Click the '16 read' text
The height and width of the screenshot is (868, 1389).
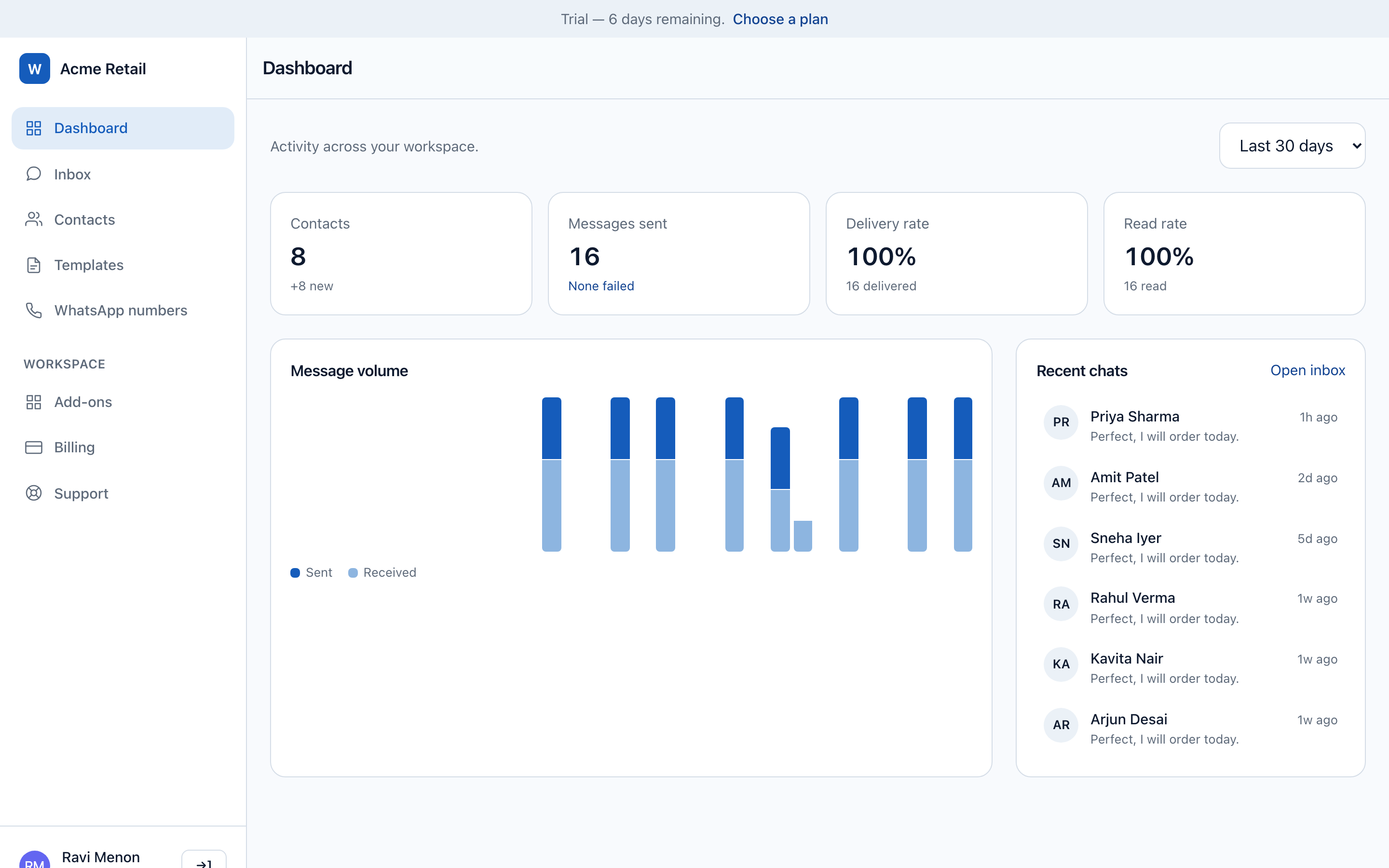point(1145,286)
